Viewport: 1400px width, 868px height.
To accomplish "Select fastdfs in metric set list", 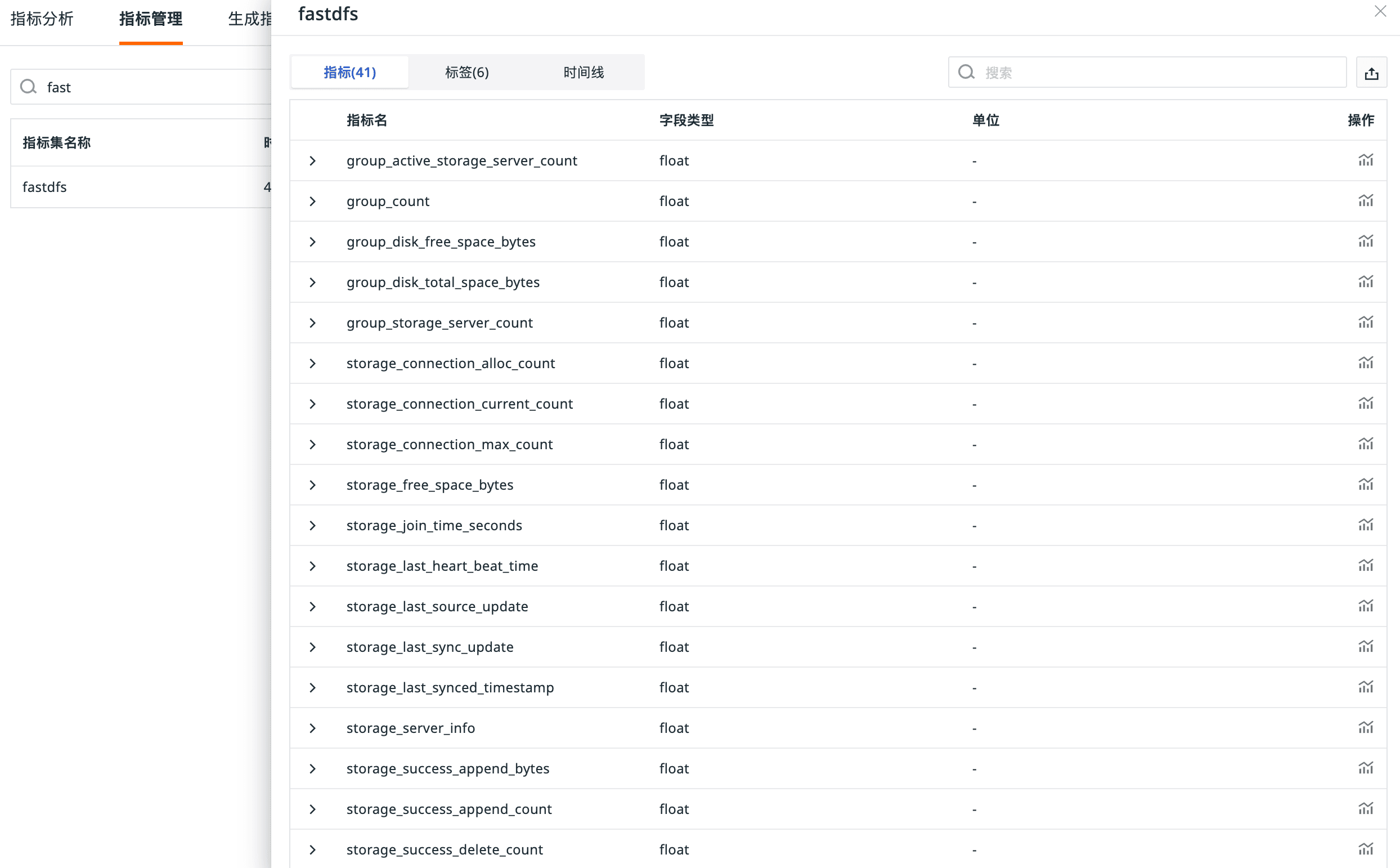I will pyautogui.click(x=45, y=187).
